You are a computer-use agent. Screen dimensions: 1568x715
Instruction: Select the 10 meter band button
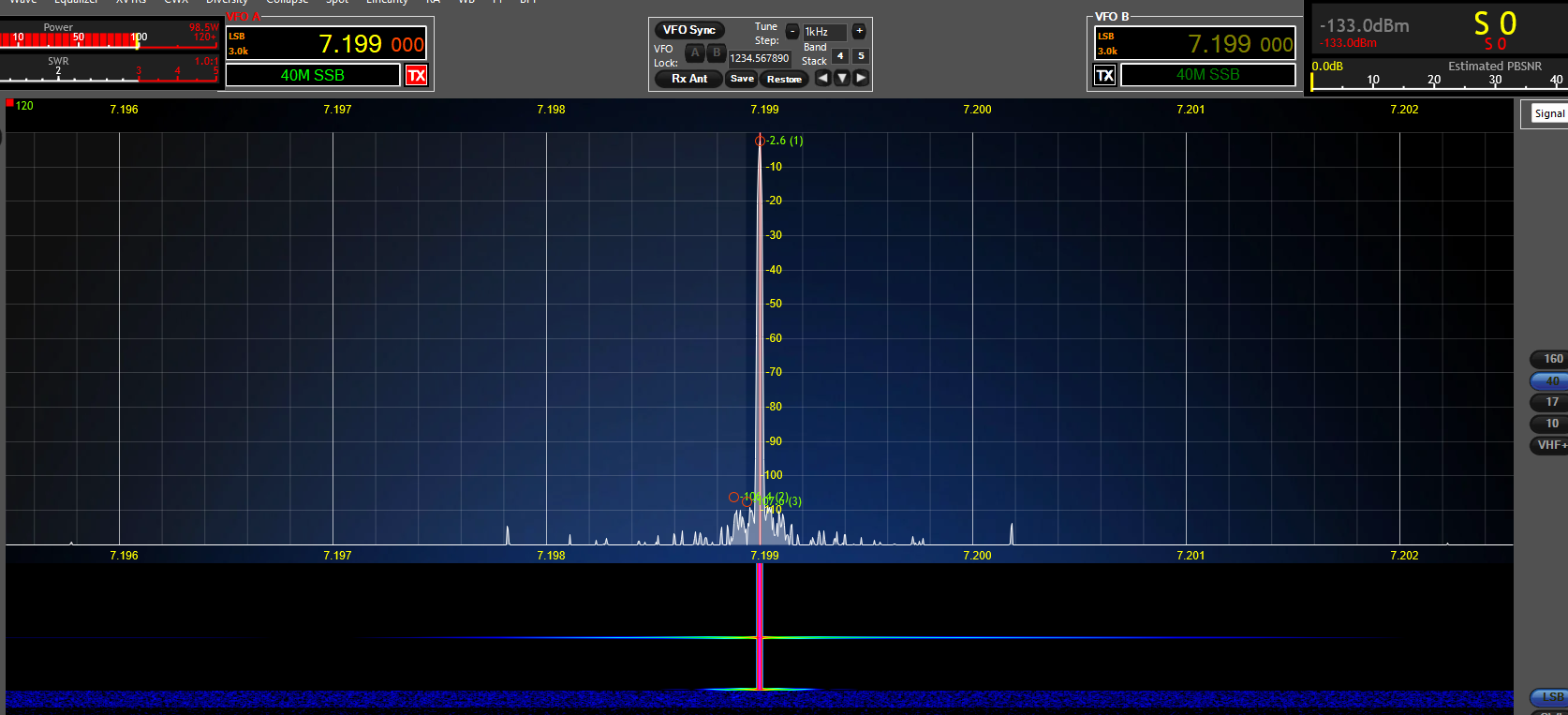[1551, 424]
